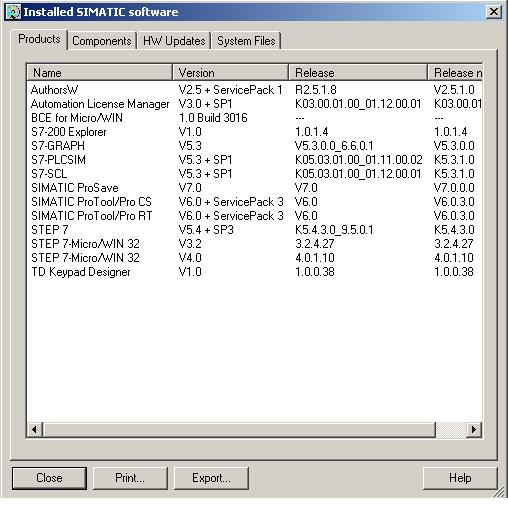508x517 pixels.
Task: Click release number V7.0.0.0
Action: [454, 188]
